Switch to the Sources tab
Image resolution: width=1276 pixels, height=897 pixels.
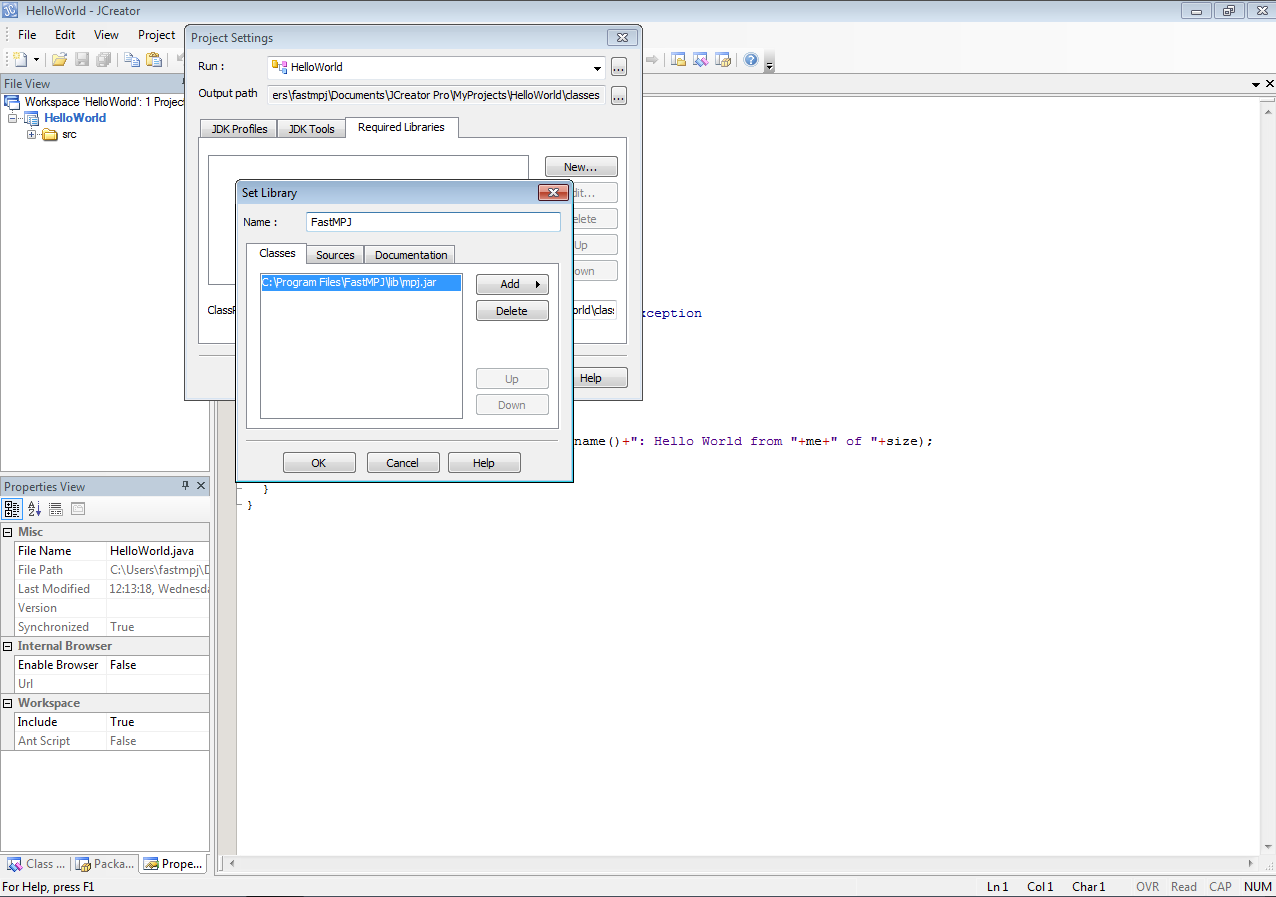(x=335, y=255)
